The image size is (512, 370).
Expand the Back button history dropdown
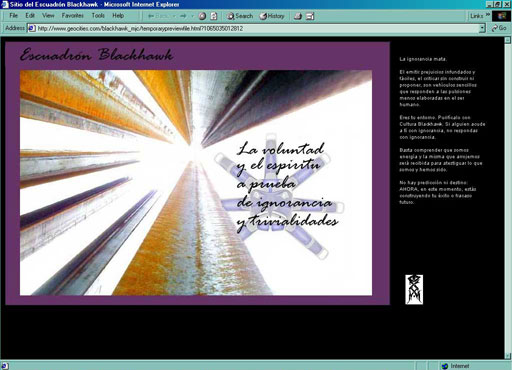174,16
